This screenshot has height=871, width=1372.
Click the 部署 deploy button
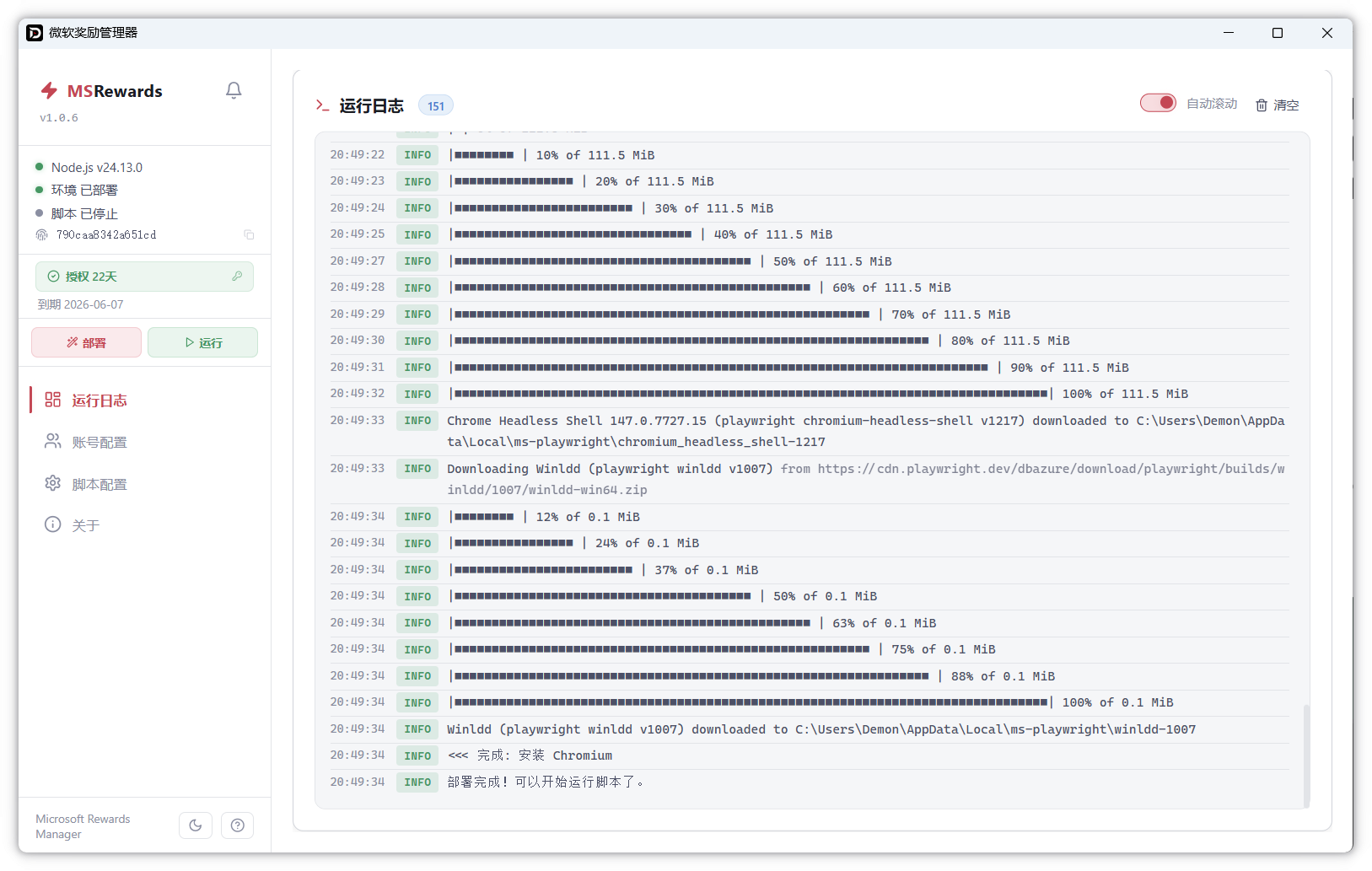[x=87, y=342]
